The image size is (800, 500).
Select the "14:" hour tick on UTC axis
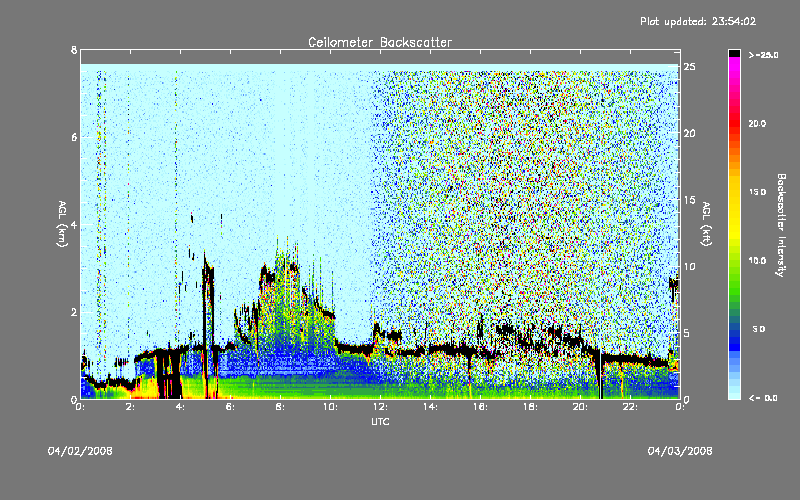pos(430,407)
